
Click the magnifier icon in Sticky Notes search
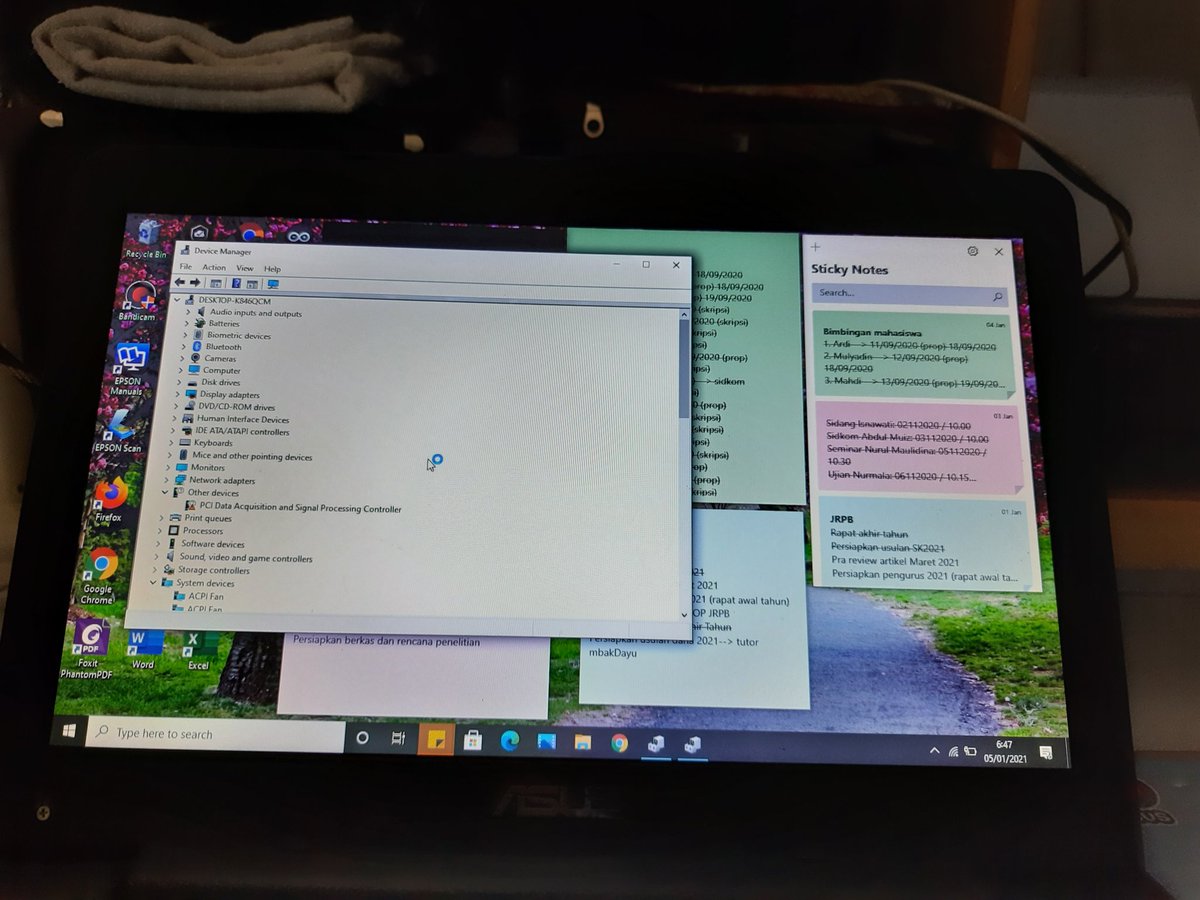click(x=997, y=297)
